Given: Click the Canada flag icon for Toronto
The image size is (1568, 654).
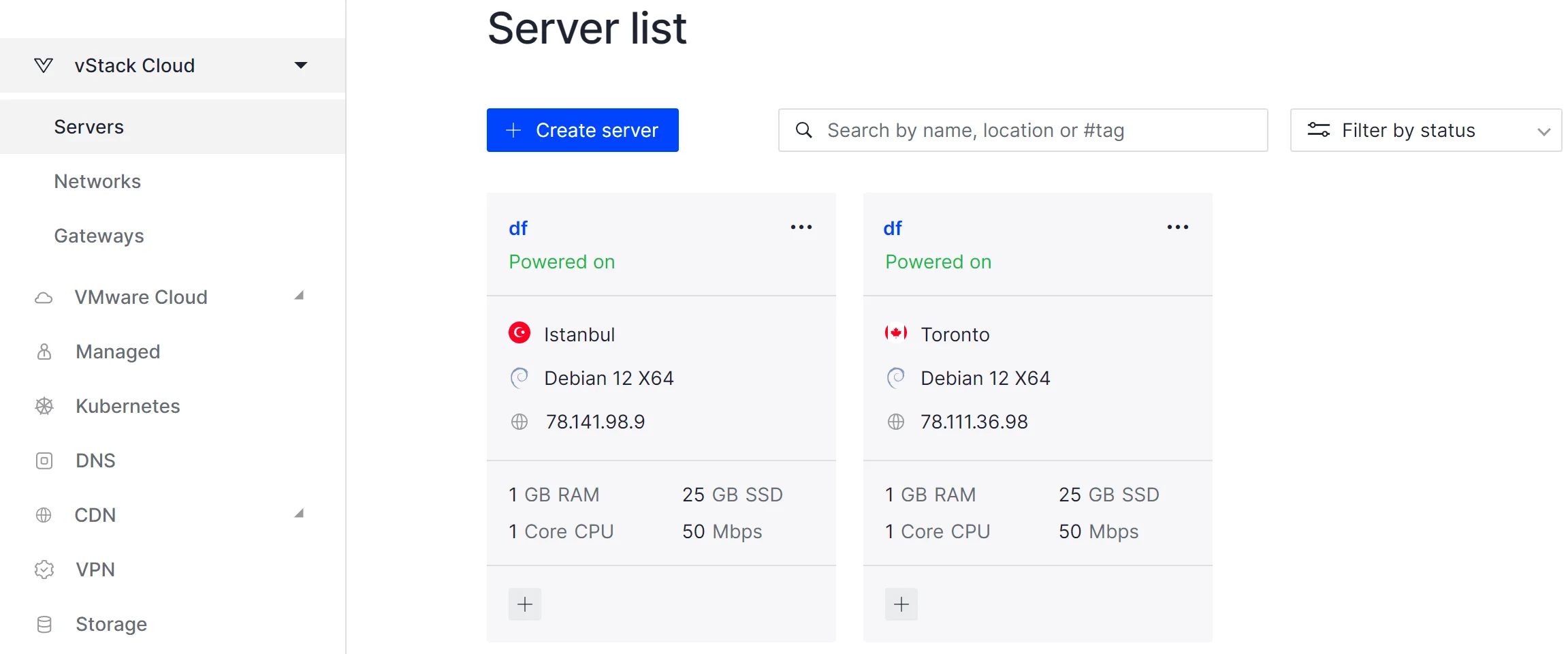Looking at the screenshot, I should tap(896, 333).
